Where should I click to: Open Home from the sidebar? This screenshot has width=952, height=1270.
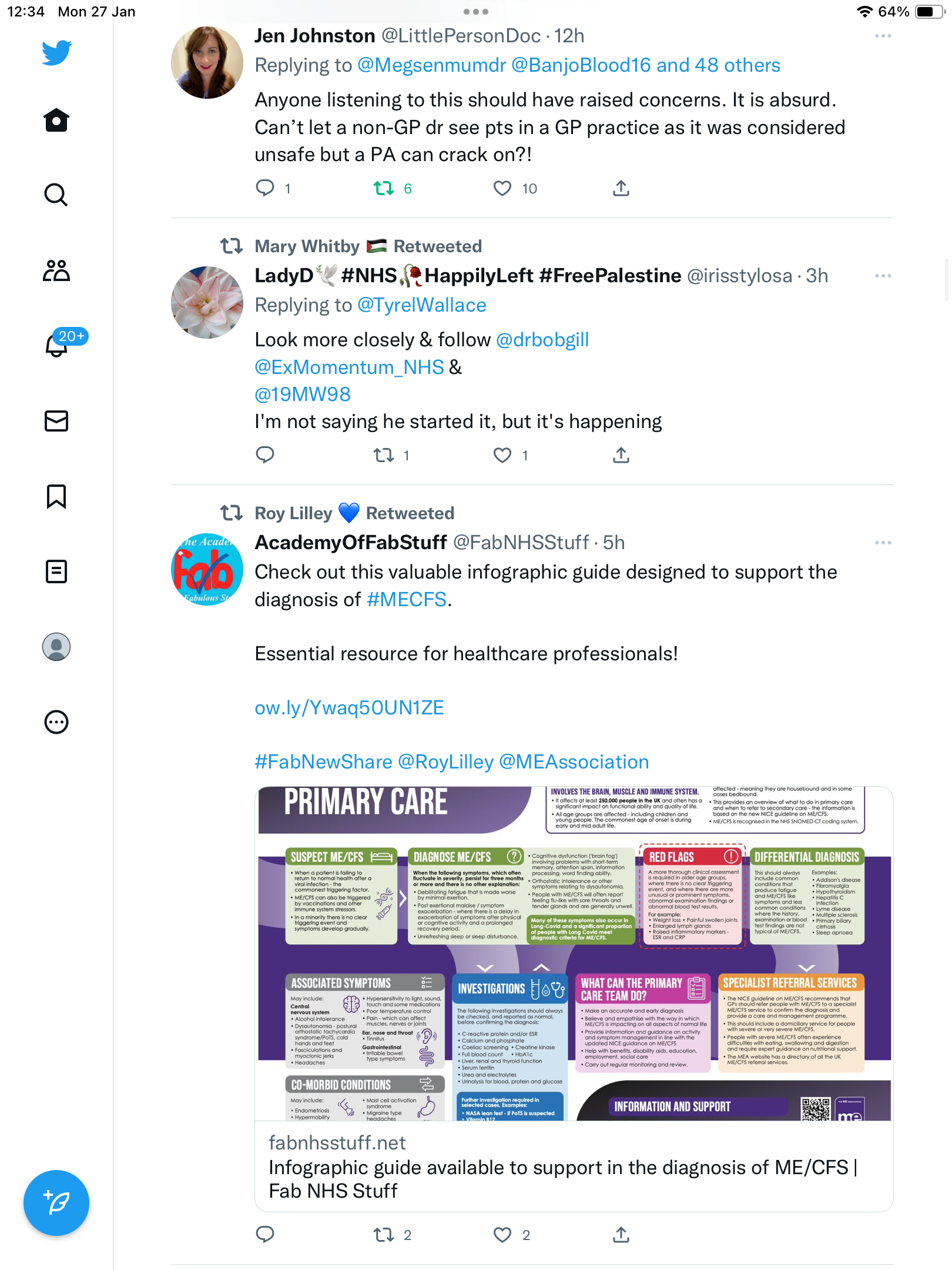[x=56, y=120]
